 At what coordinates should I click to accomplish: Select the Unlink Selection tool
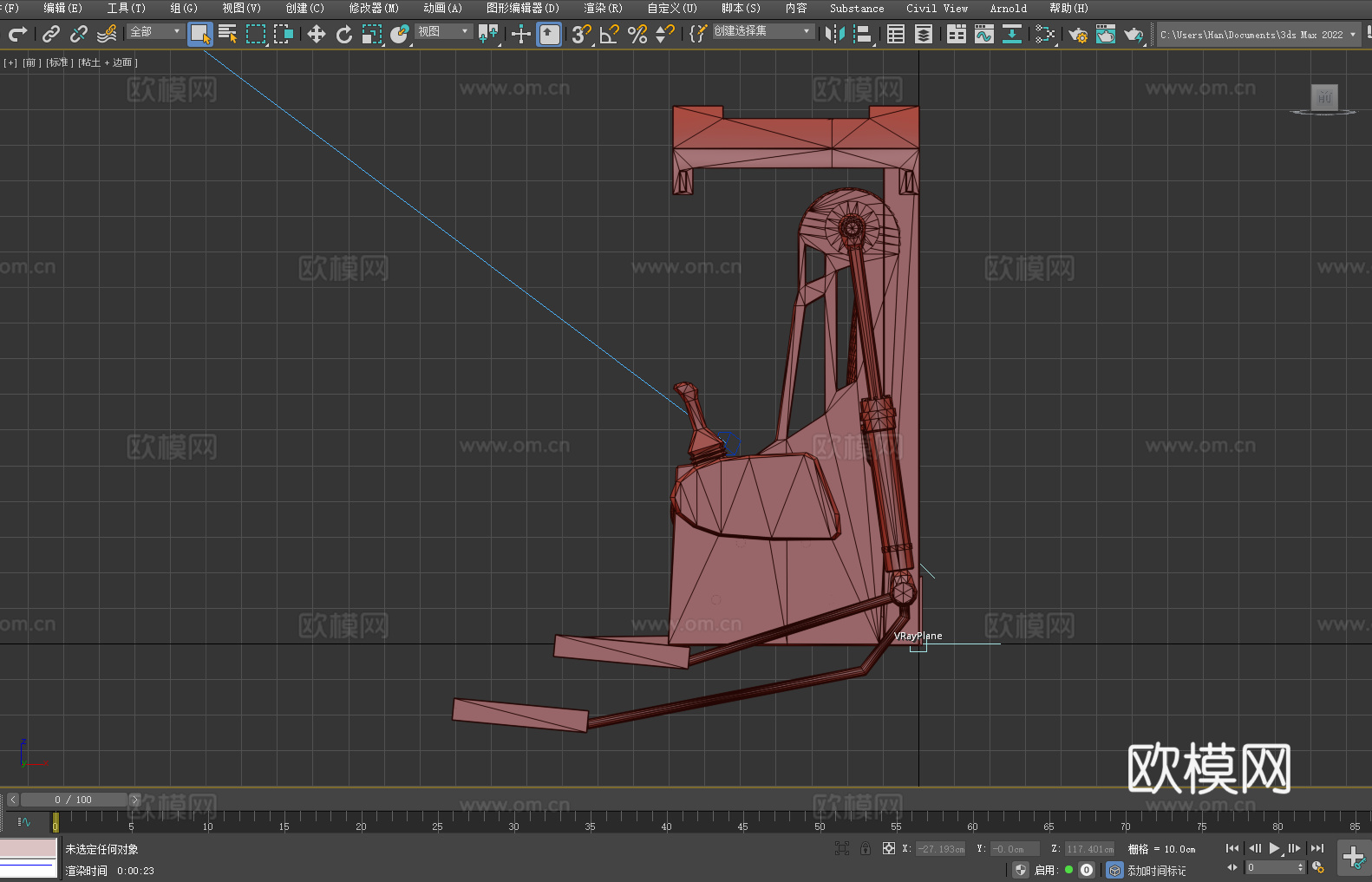79,34
